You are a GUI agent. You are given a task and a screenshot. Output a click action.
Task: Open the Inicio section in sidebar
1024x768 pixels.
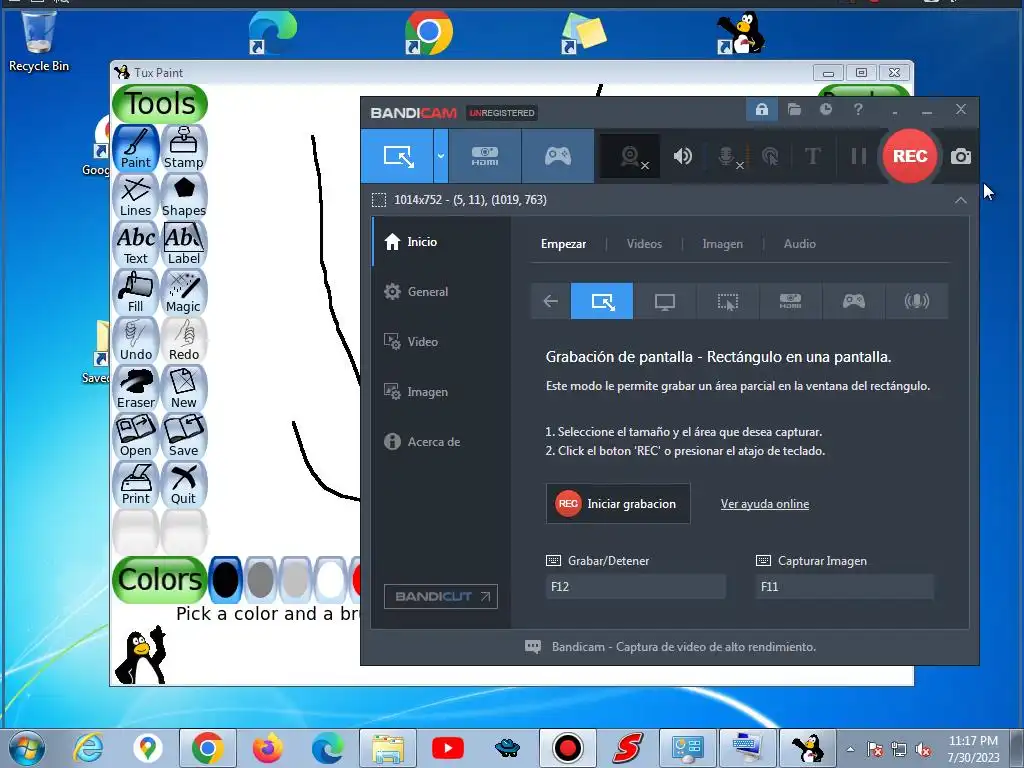pos(441,242)
